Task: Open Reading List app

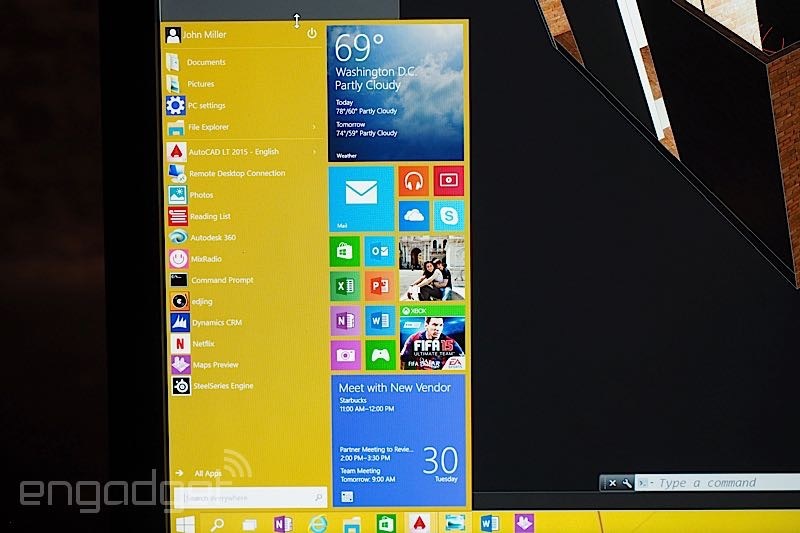Action: pyautogui.click(x=199, y=216)
